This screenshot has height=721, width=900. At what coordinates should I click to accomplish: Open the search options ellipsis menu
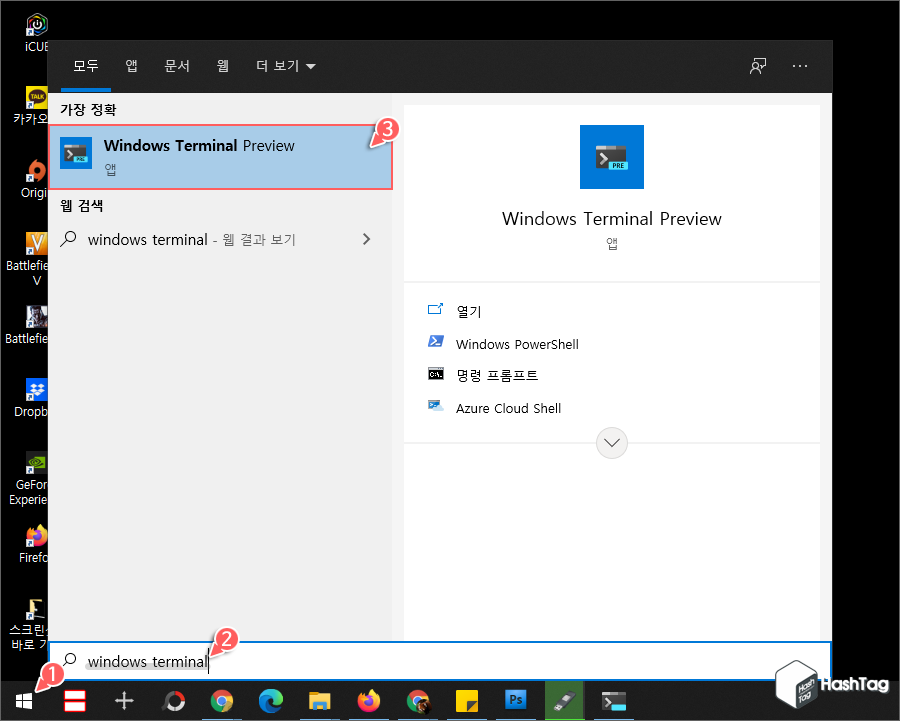pos(799,66)
